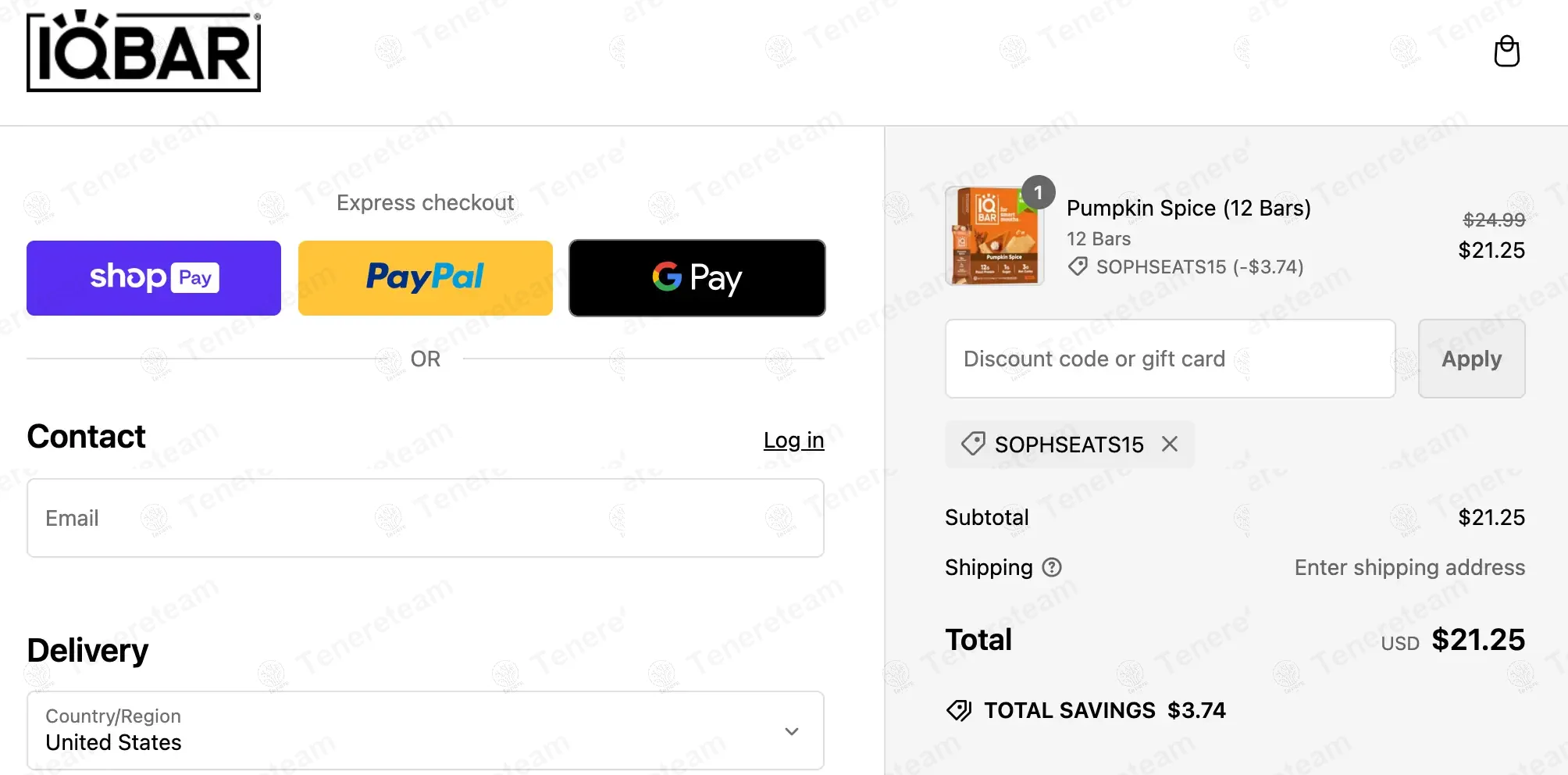Click the quantity badge on product image
Screen dimensions: 1568x775
(1038, 192)
